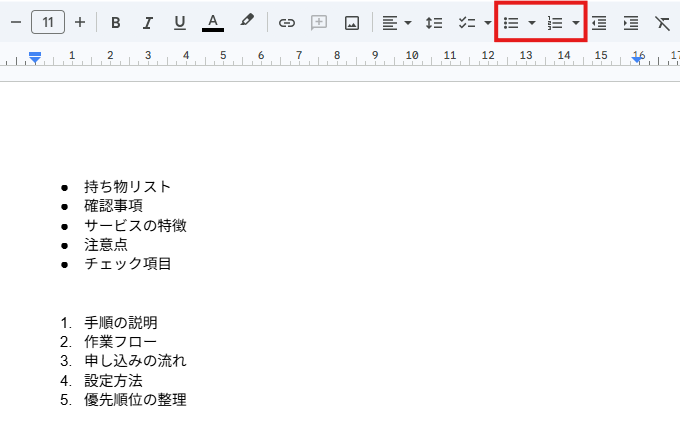Open the highlight color pen tool
Image resolution: width=680 pixels, height=427 pixels.
coord(247,20)
